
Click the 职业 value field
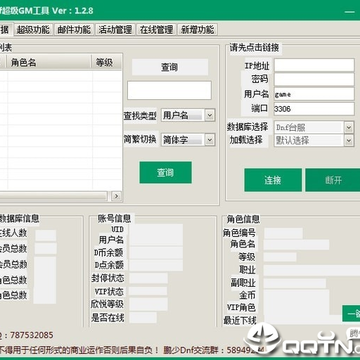point(312,270)
